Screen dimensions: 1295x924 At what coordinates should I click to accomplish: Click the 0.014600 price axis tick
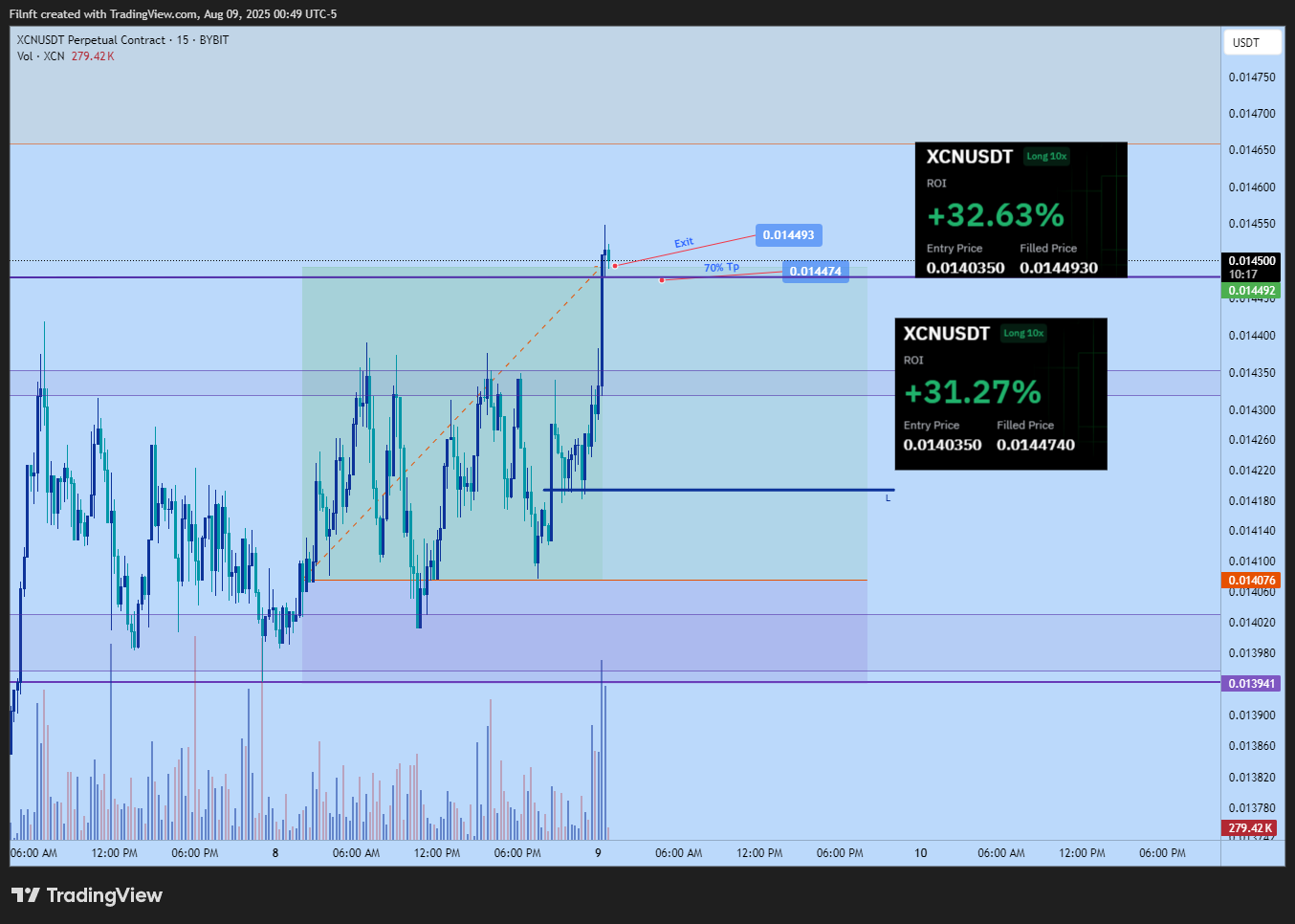pos(1252,187)
